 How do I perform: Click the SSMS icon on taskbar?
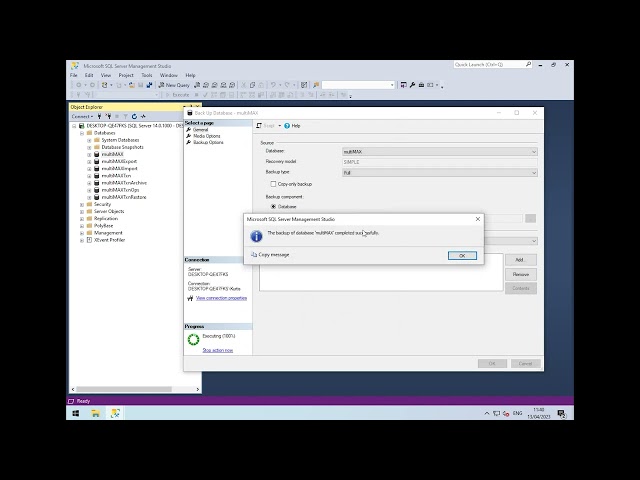(116, 413)
